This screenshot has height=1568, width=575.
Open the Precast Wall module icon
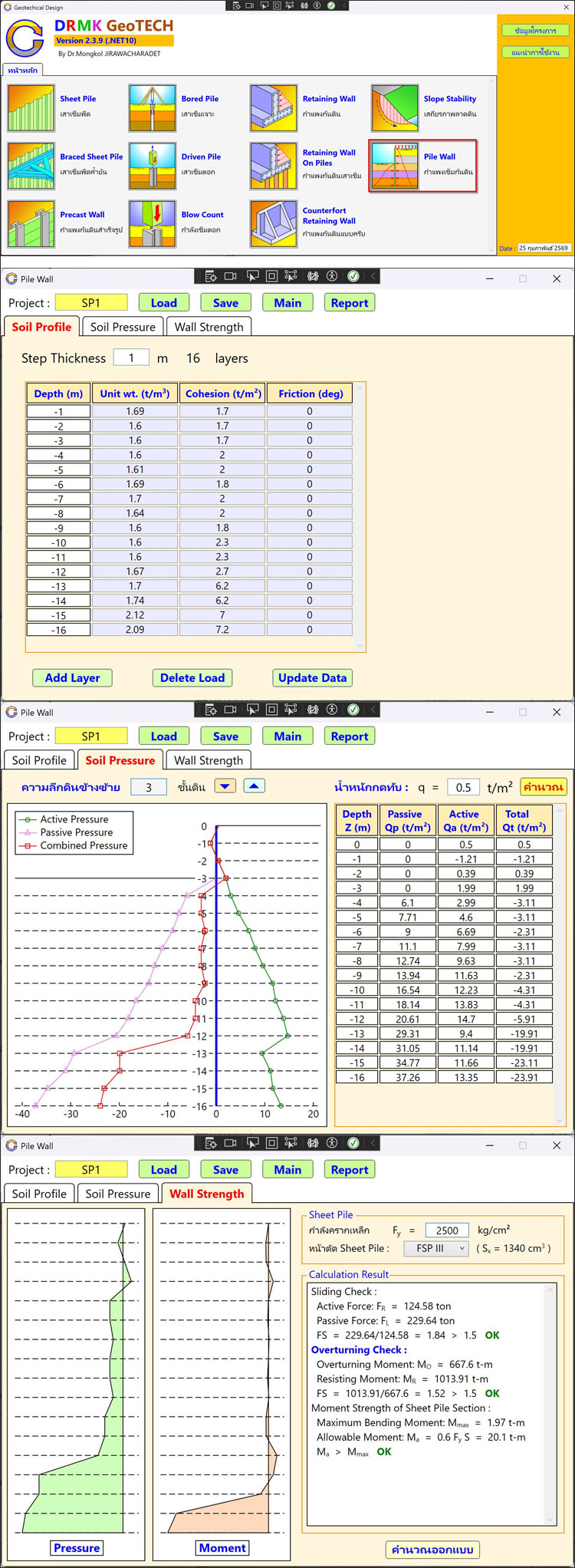click(31, 223)
